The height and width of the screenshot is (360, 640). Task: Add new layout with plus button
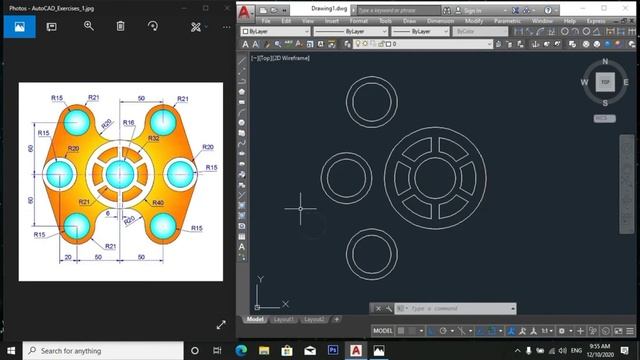337,320
